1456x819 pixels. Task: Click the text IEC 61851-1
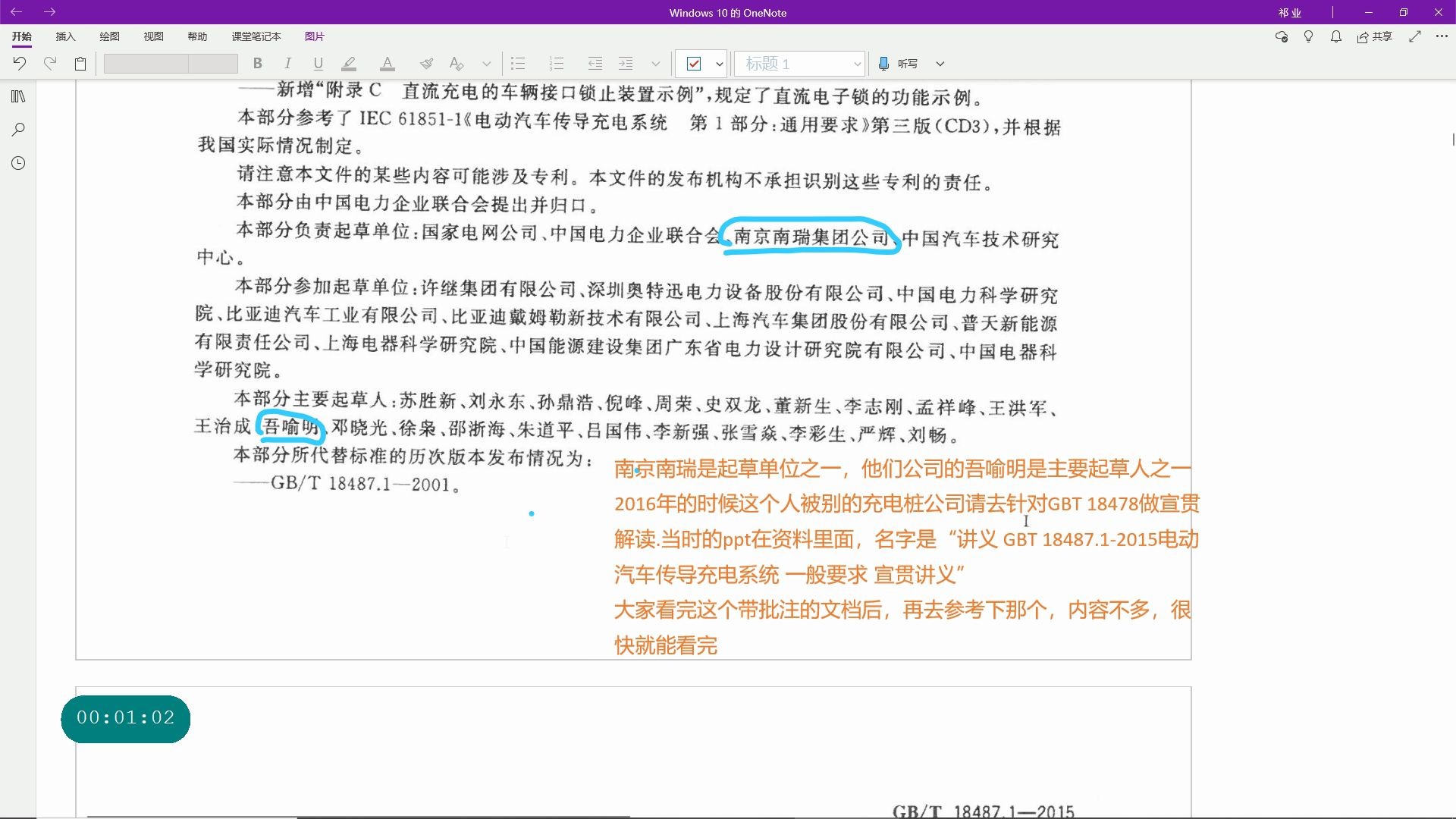click(410, 119)
